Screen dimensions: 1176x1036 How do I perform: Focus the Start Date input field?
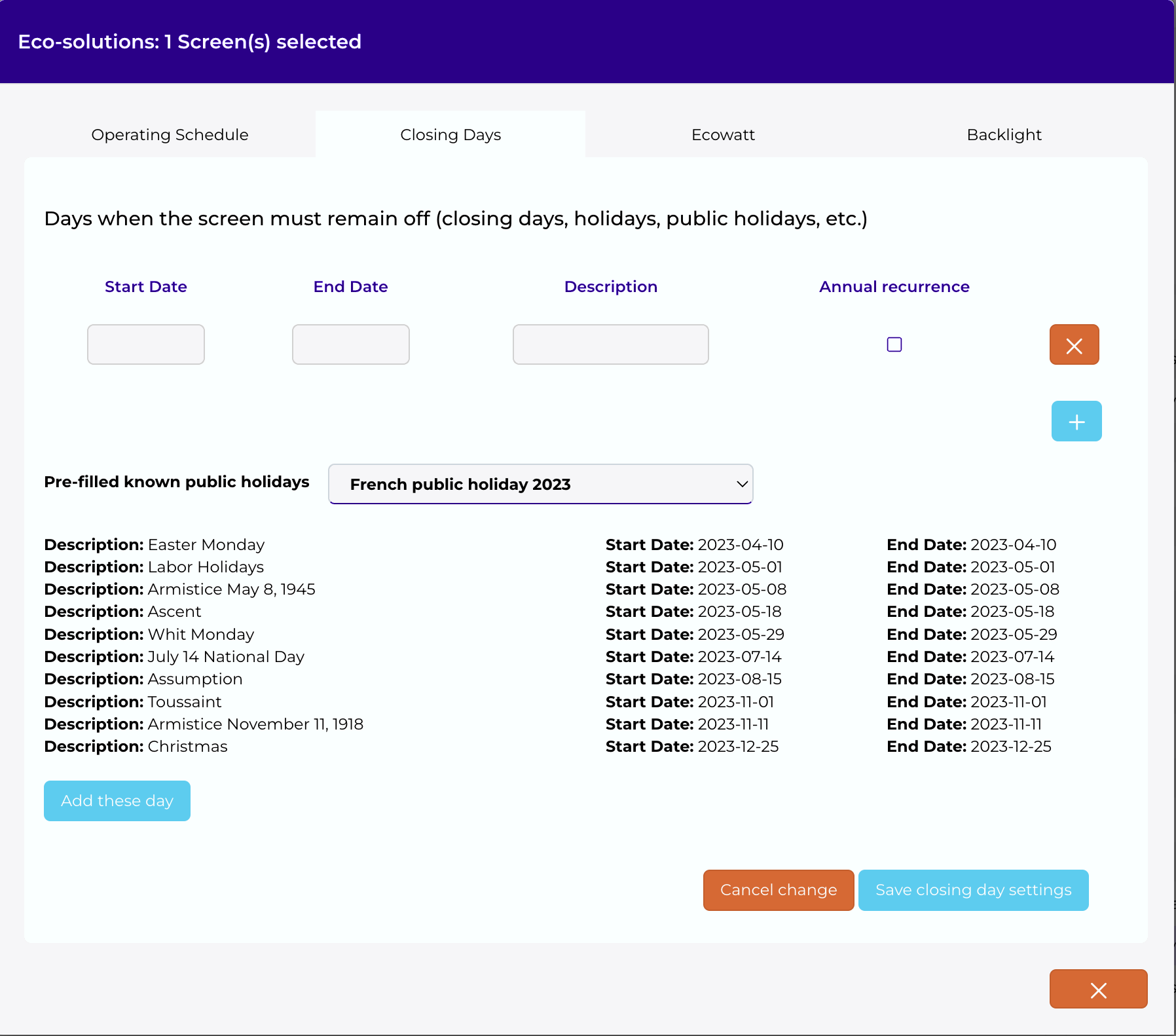tap(146, 344)
